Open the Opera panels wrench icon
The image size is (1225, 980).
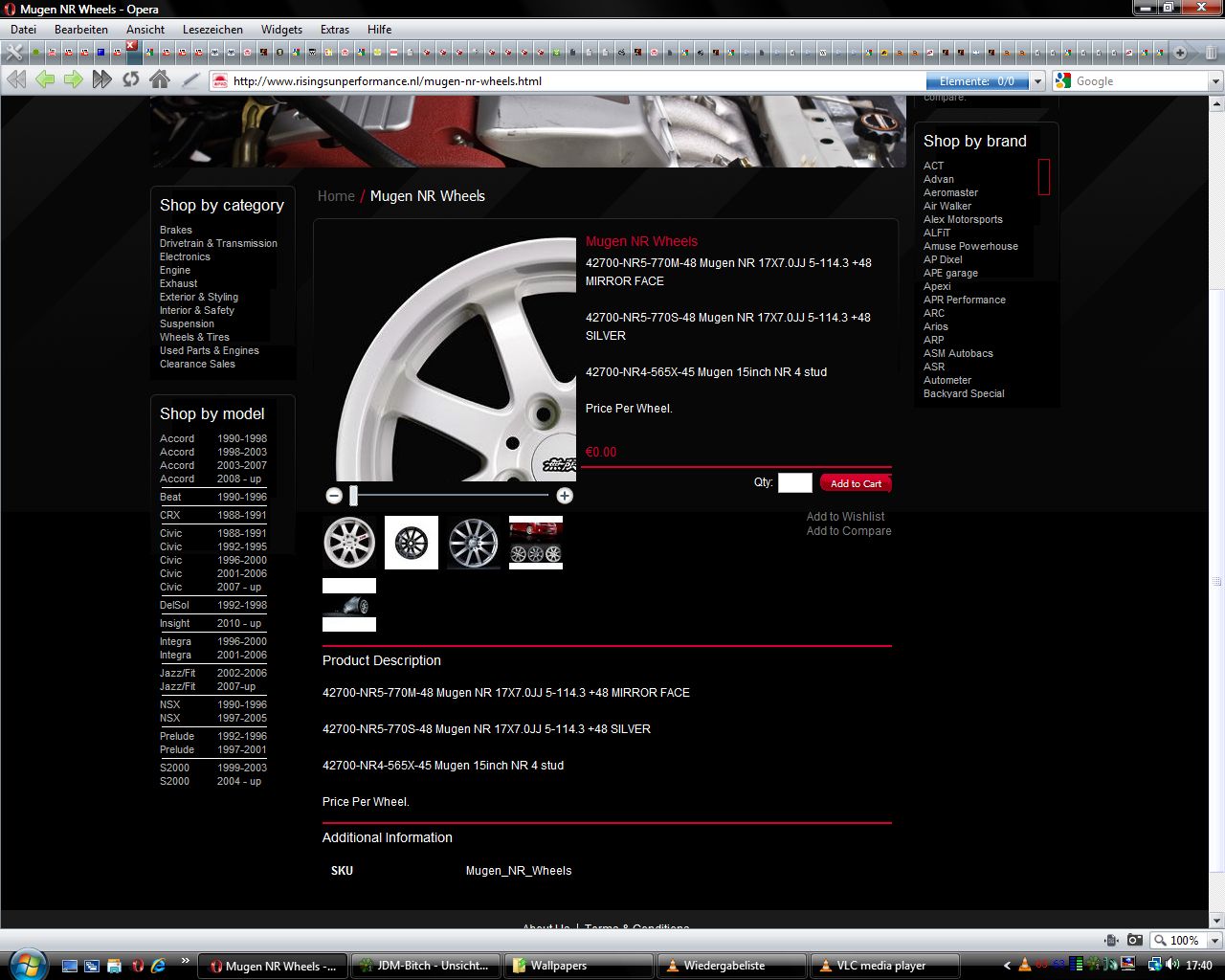pyautogui.click(x=14, y=53)
